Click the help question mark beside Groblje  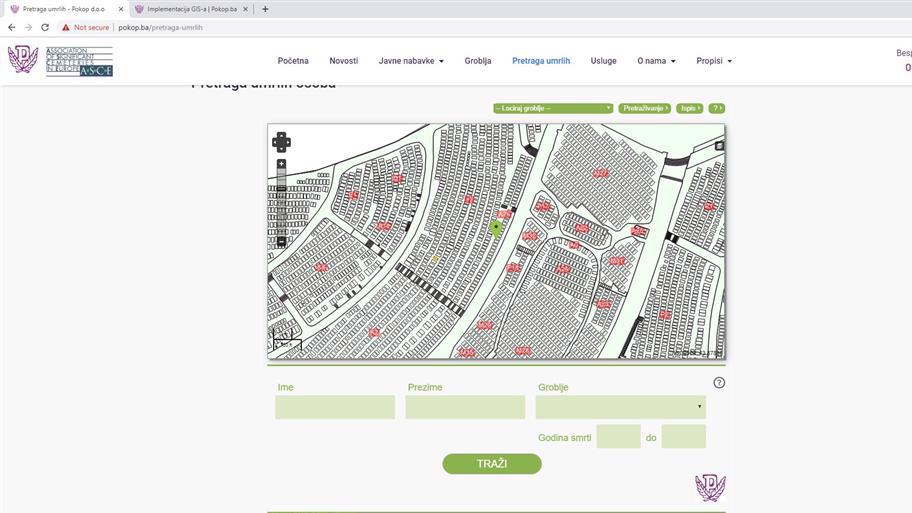point(719,383)
